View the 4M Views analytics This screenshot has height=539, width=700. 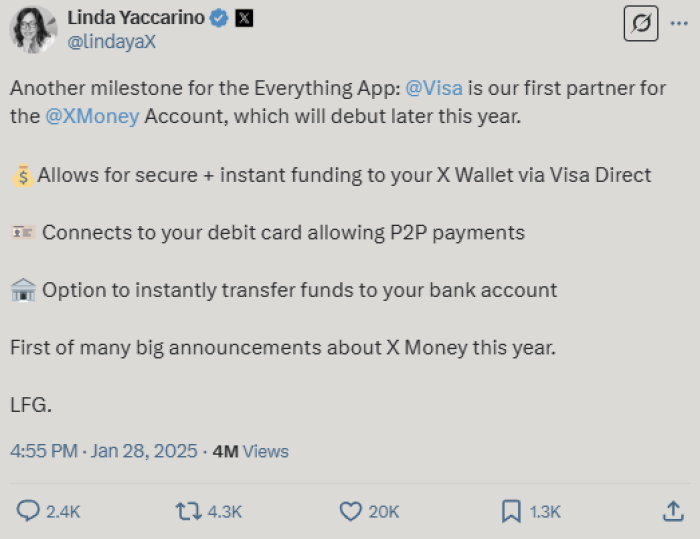(x=250, y=451)
